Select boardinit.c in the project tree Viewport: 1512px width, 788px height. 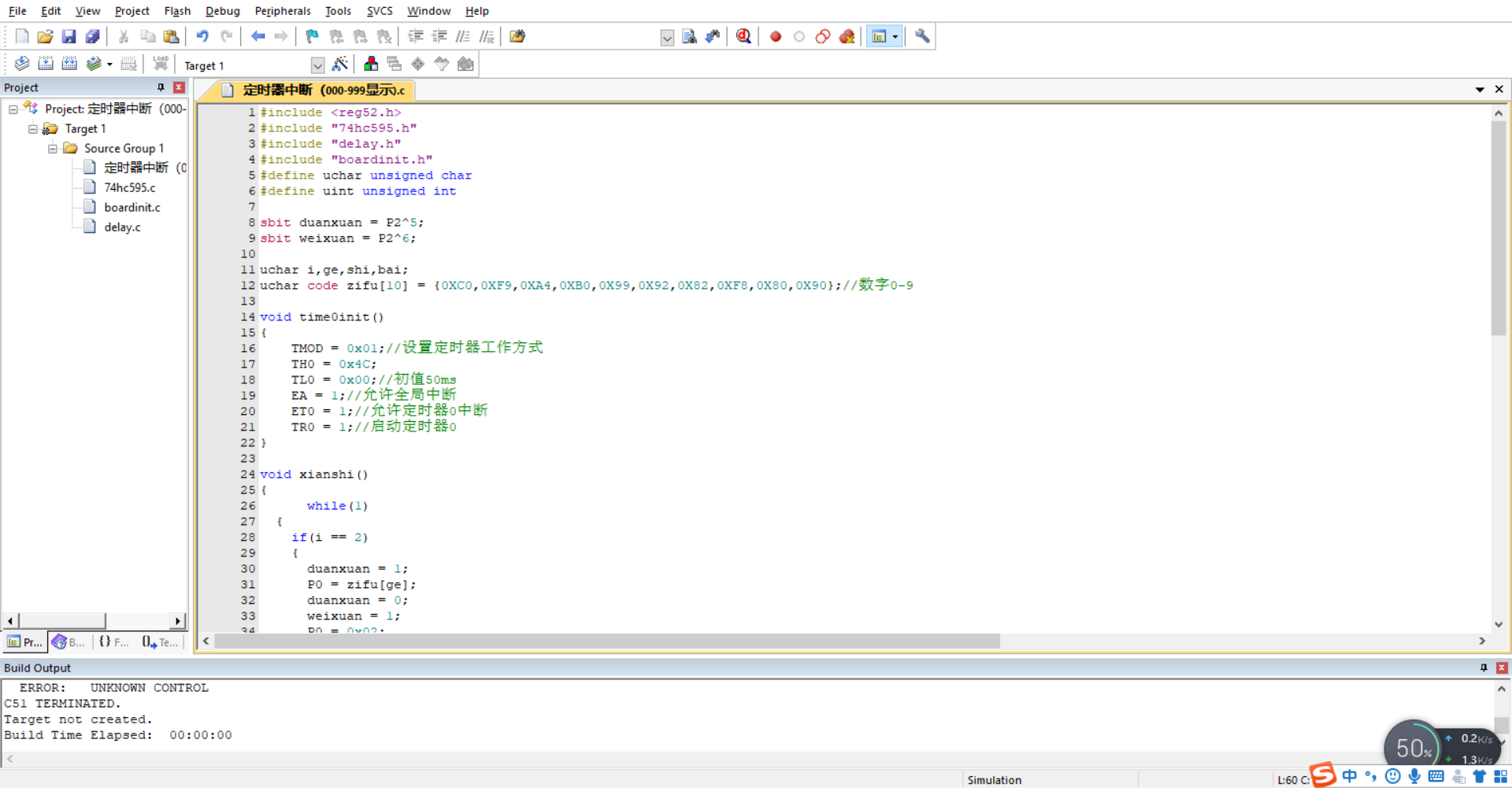(x=132, y=208)
